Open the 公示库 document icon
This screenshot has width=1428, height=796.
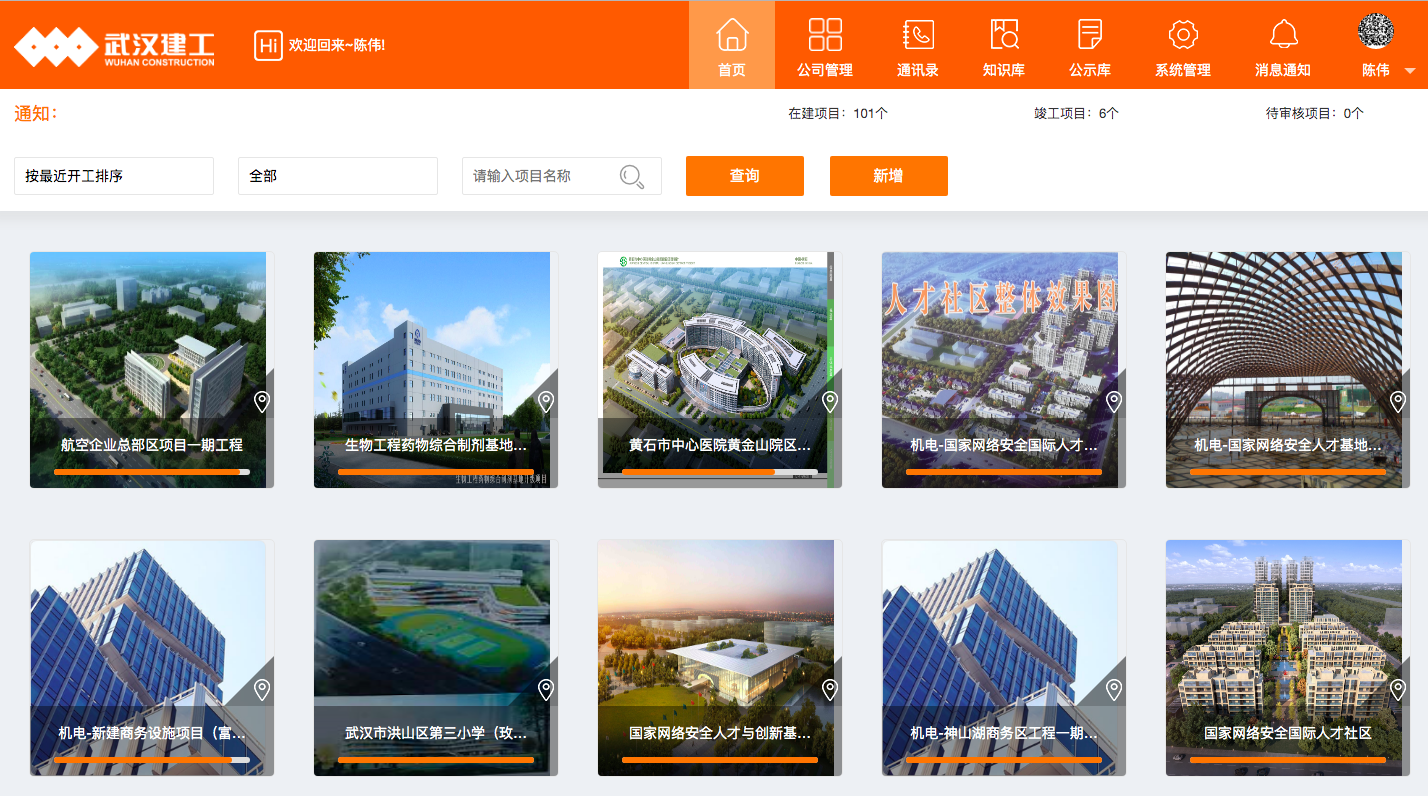[x=1090, y=34]
